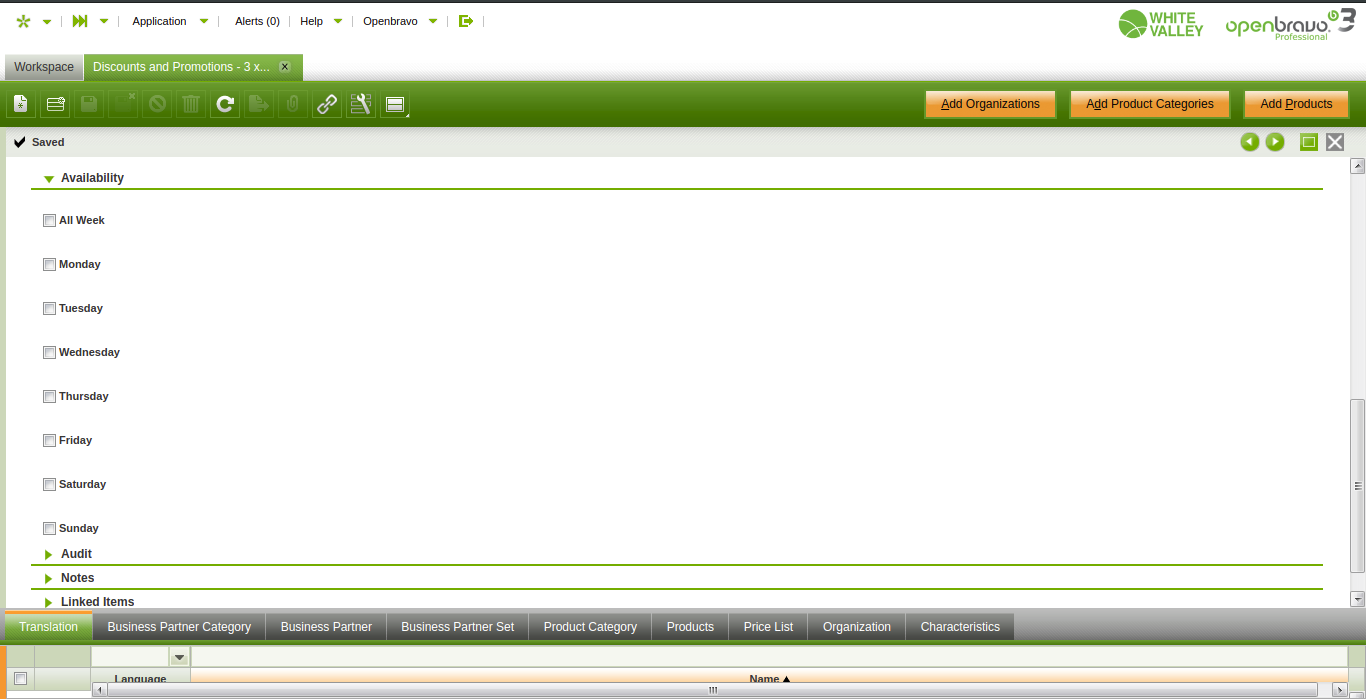This screenshot has width=1366, height=699.
Task: Expand the Audit section
Action: [49, 554]
